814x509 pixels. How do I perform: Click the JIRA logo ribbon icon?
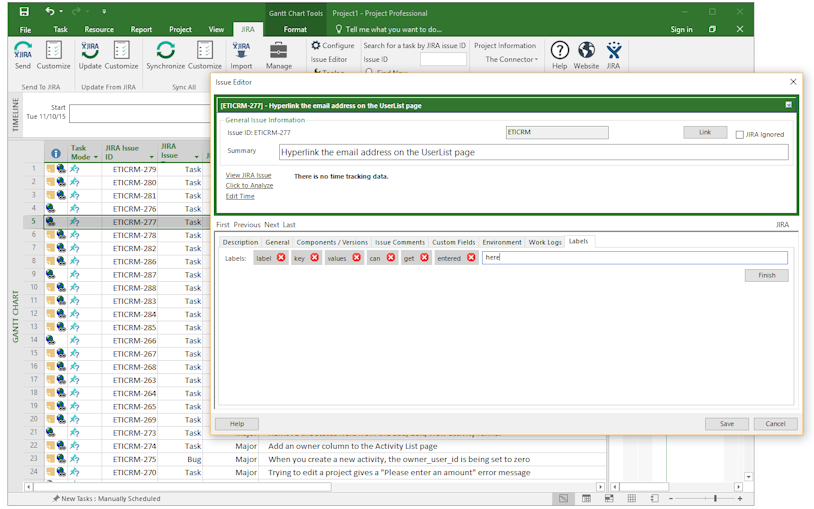[614, 50]
